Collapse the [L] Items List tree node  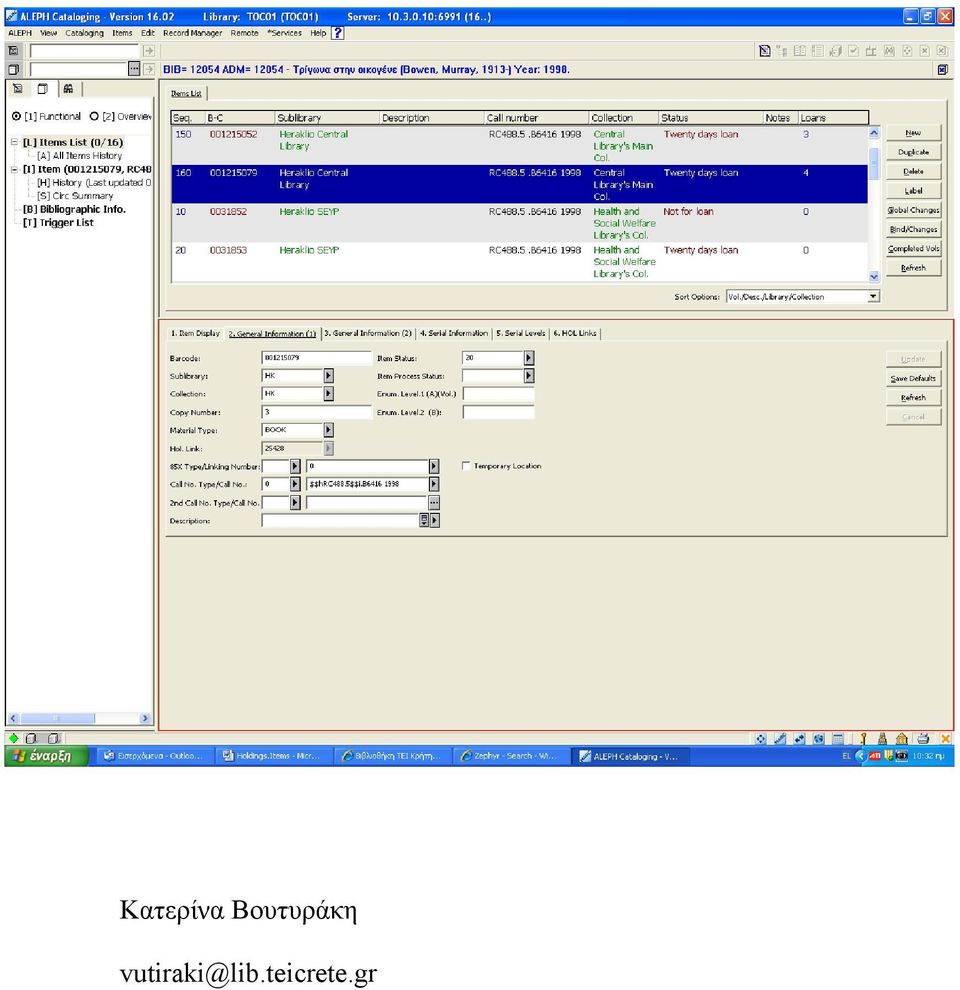pos(15,142)
